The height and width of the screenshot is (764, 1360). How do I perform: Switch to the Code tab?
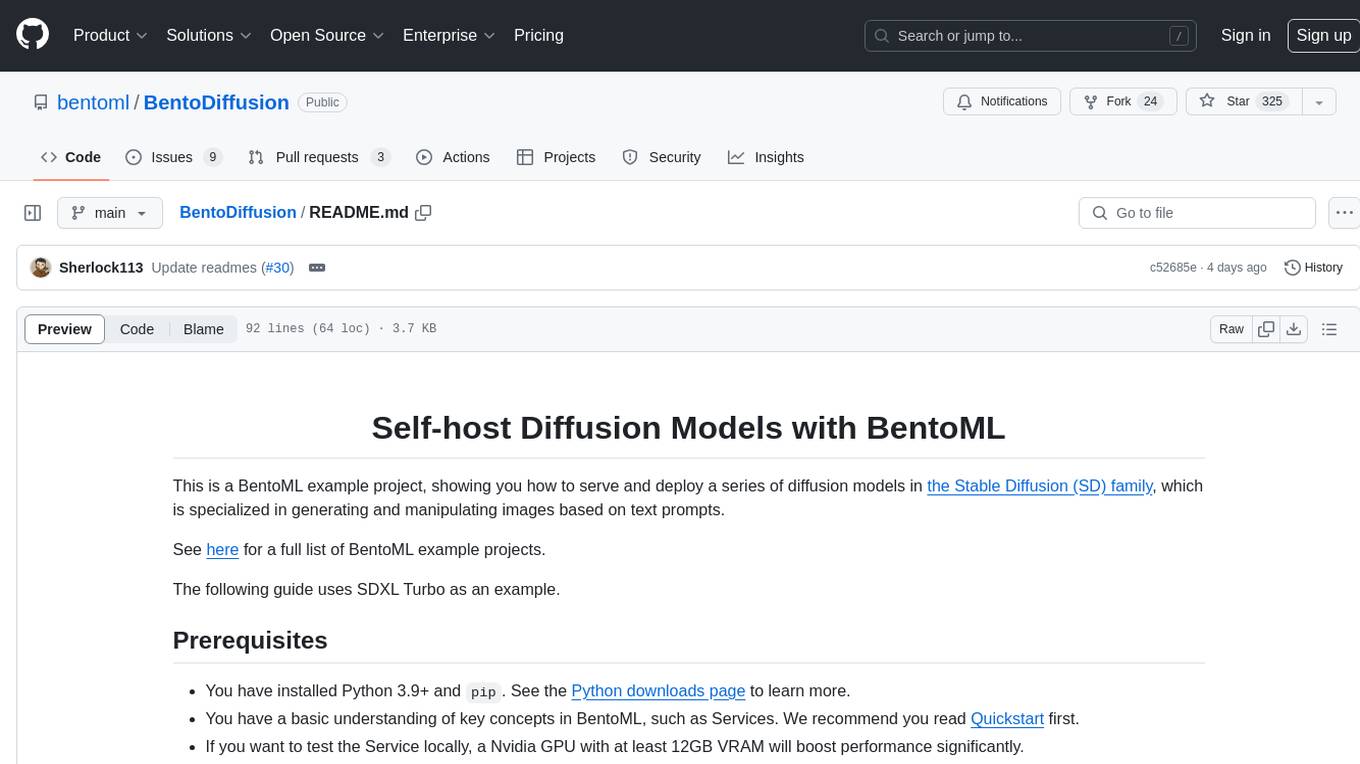point(71,157)
